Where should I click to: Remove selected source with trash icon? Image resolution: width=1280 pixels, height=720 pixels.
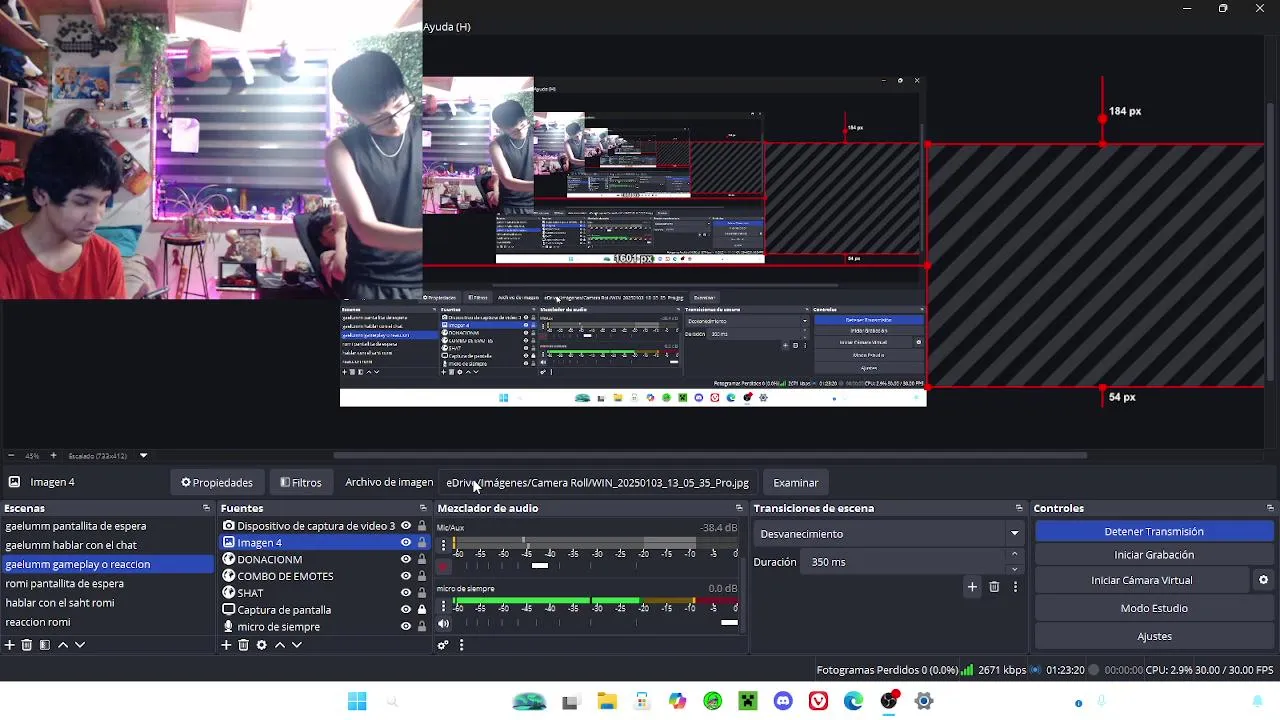pos(243,645)
